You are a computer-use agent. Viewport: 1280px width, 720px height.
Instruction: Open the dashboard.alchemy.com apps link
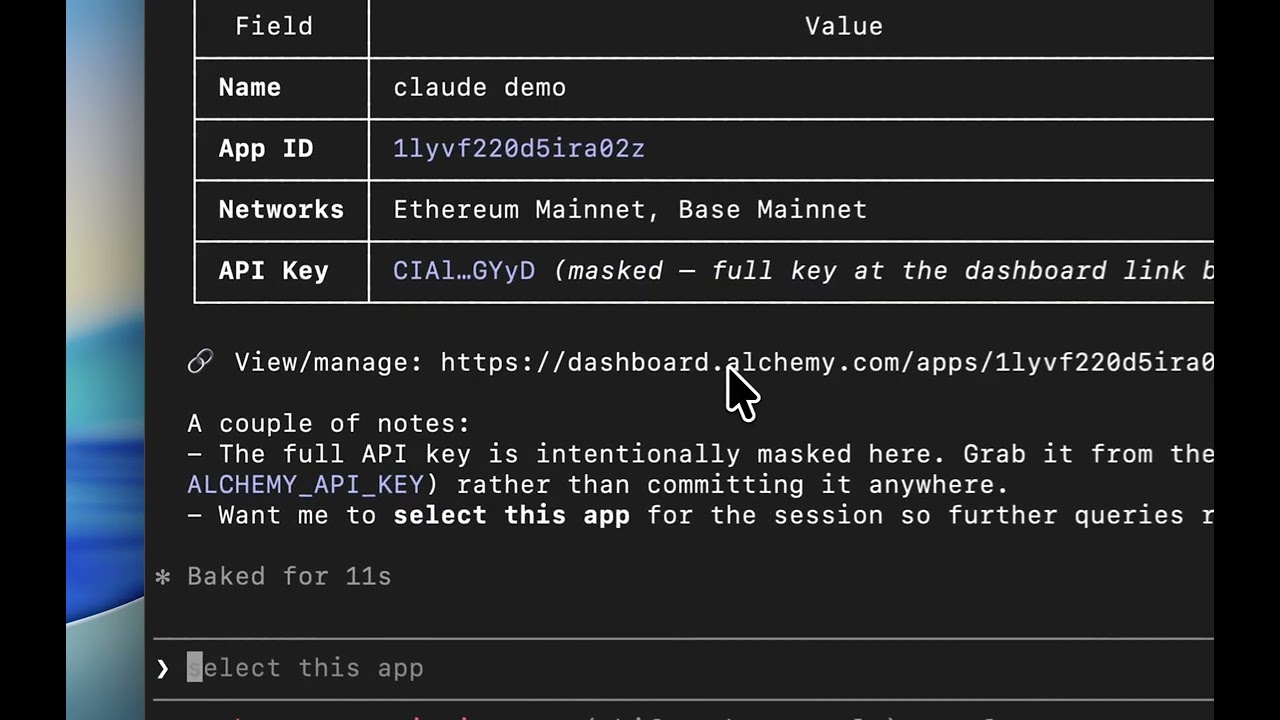(827, 362)
